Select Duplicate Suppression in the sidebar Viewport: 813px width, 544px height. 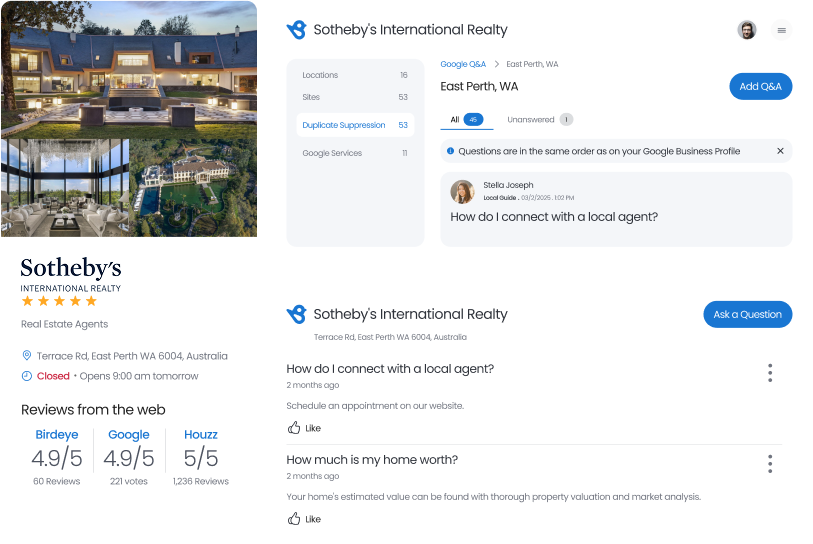click(355, 125)
